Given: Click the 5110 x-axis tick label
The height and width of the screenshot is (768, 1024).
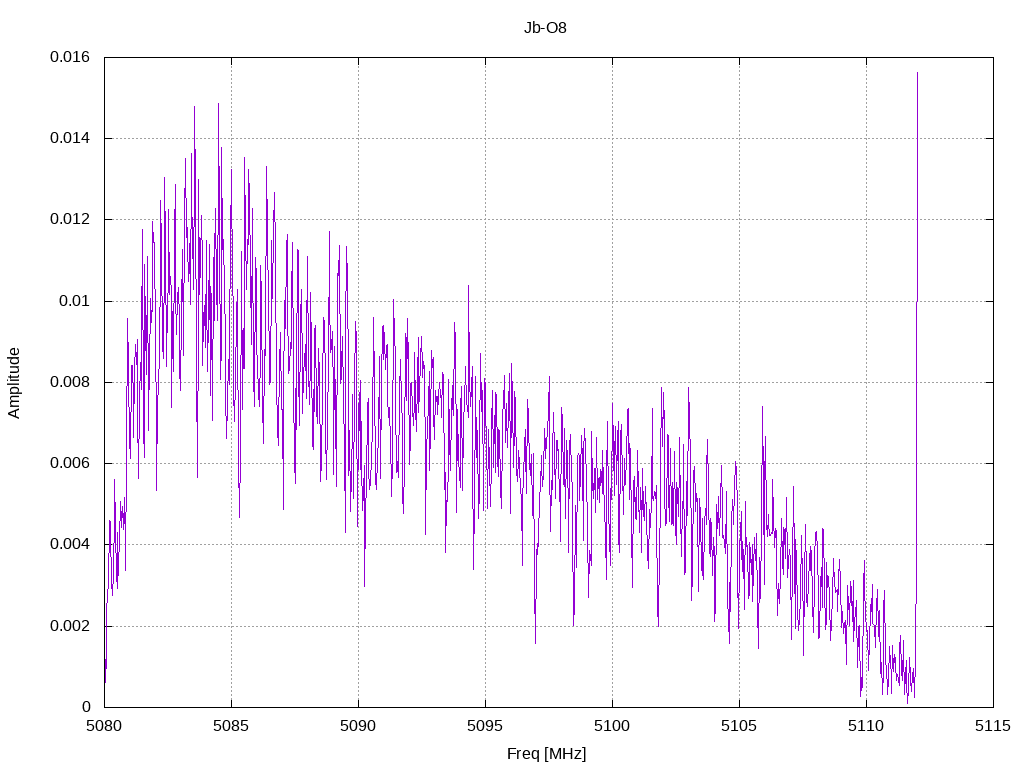Looking at the screenshot, I should tap(867, 726).
